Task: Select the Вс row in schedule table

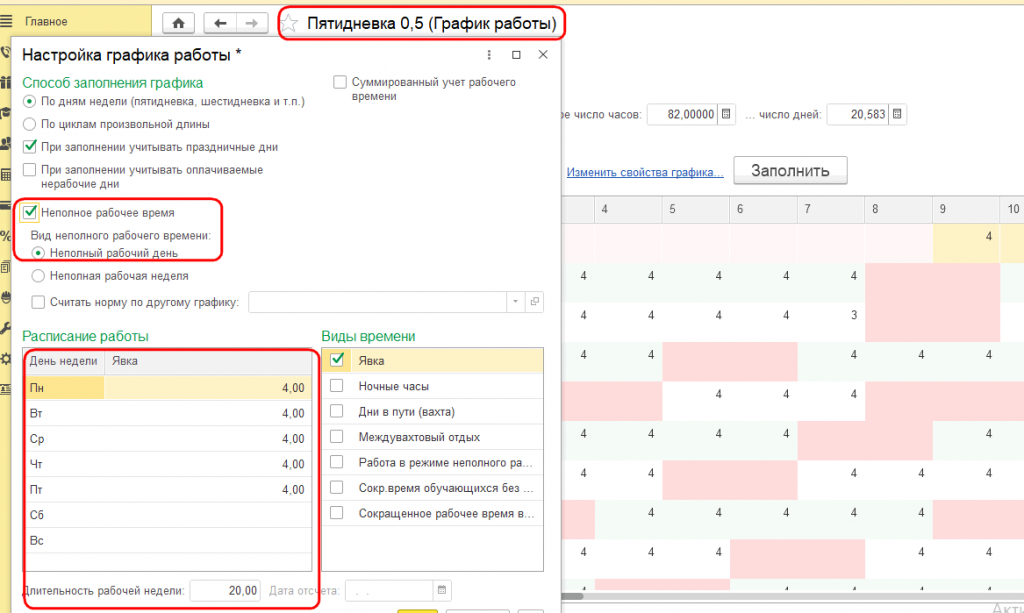Action: point(167,541)
